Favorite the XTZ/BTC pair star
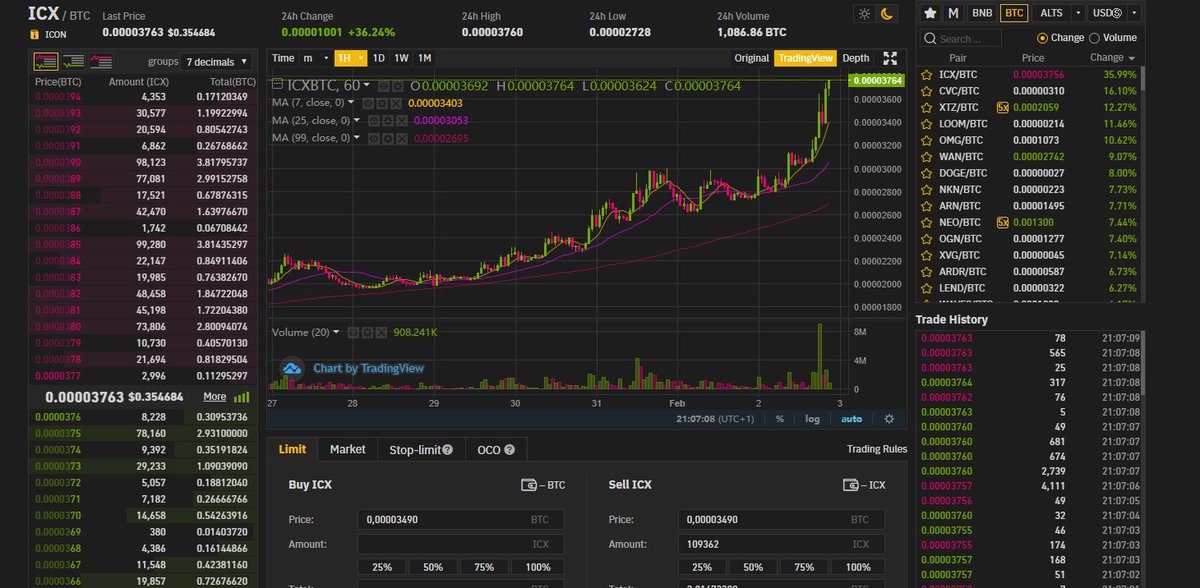Screen dimensions: 1200x588 point(926,106)
